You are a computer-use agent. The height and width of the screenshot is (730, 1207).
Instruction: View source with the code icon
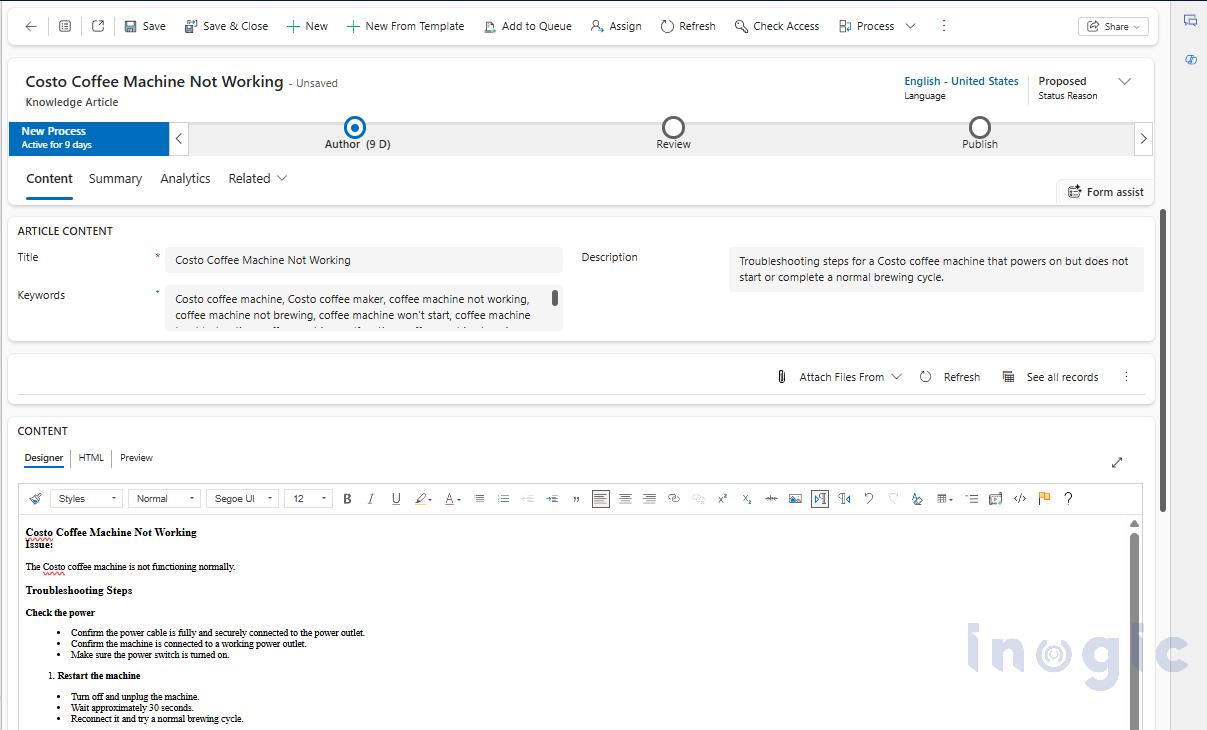[1020, 498]
